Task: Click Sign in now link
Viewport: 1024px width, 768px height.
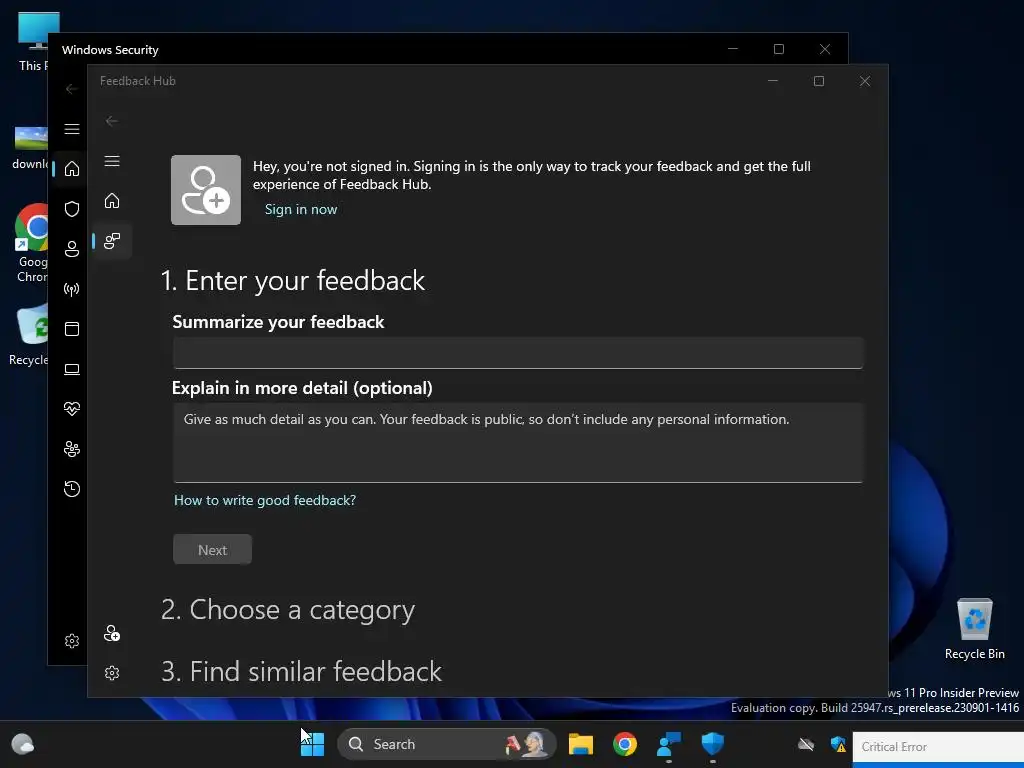Action: coord(301,210)
